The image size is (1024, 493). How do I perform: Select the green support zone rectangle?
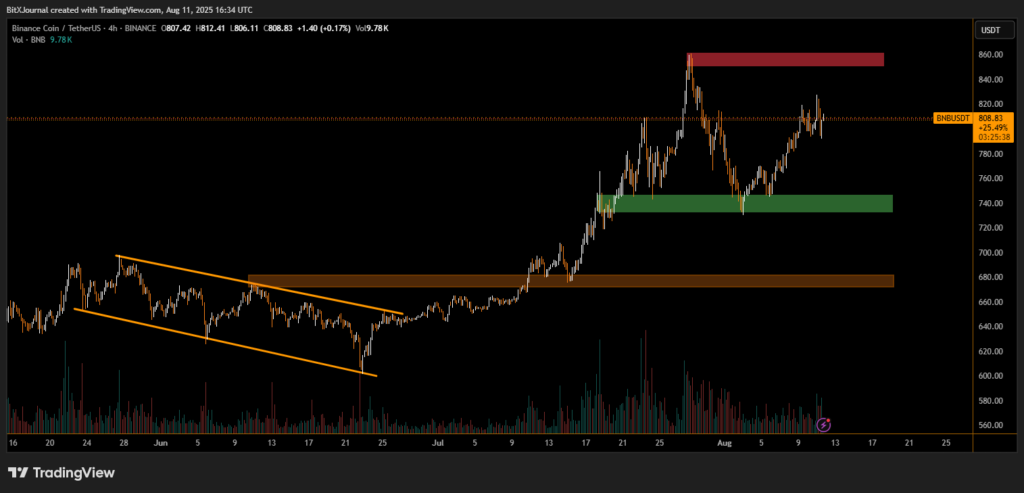coord(745,204)
